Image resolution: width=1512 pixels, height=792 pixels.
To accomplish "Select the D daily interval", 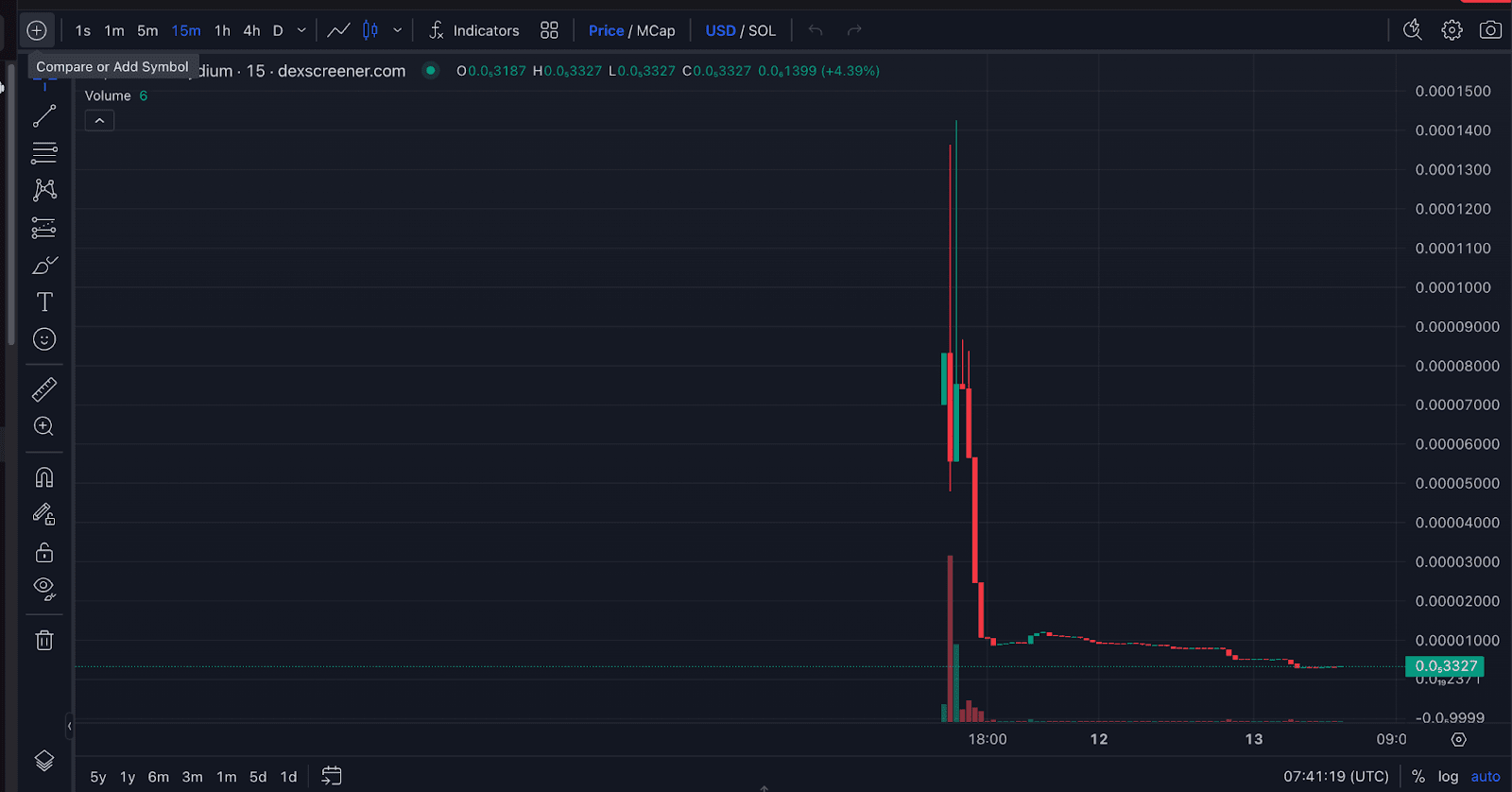I will [278, 30].
